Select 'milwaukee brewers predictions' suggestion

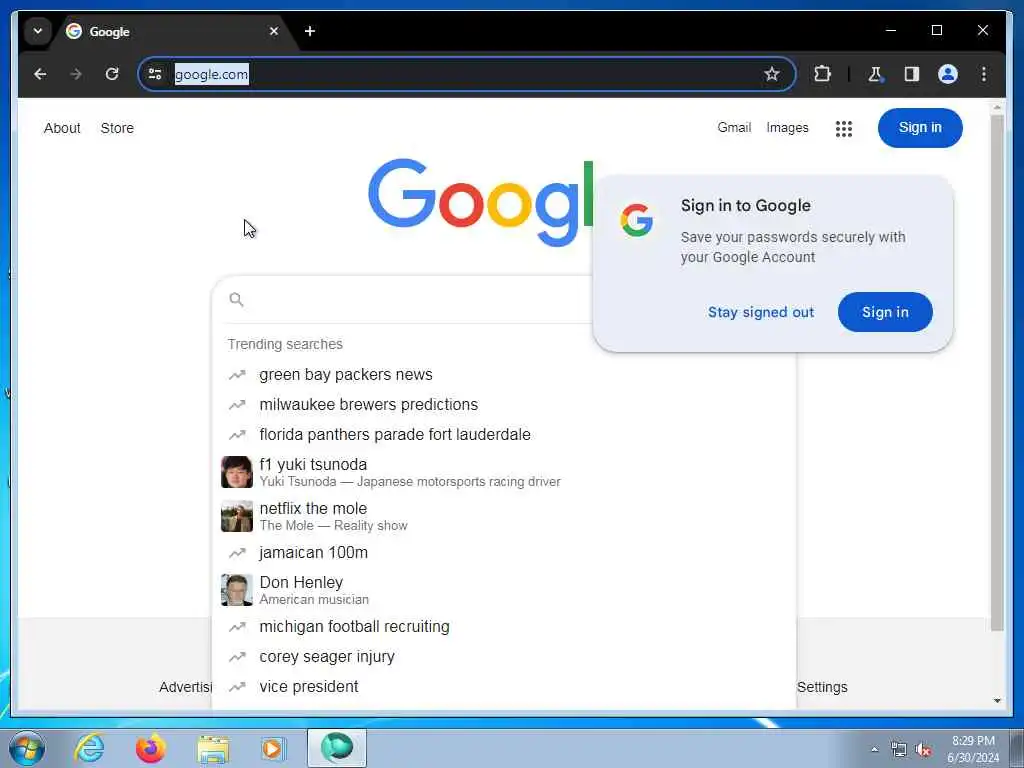[x=503, y=405]
